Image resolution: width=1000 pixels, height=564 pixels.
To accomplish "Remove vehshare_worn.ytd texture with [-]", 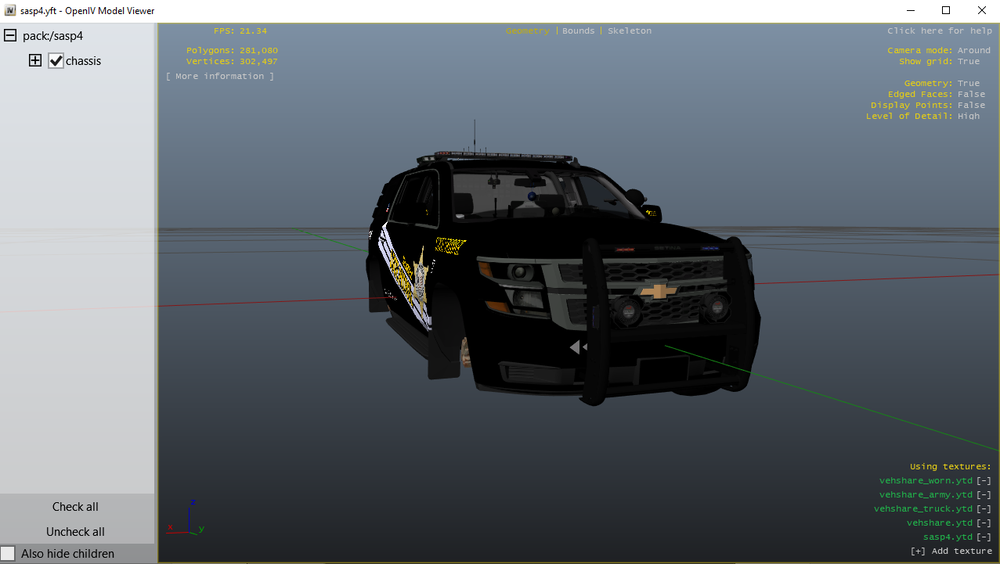I will 983,480.
